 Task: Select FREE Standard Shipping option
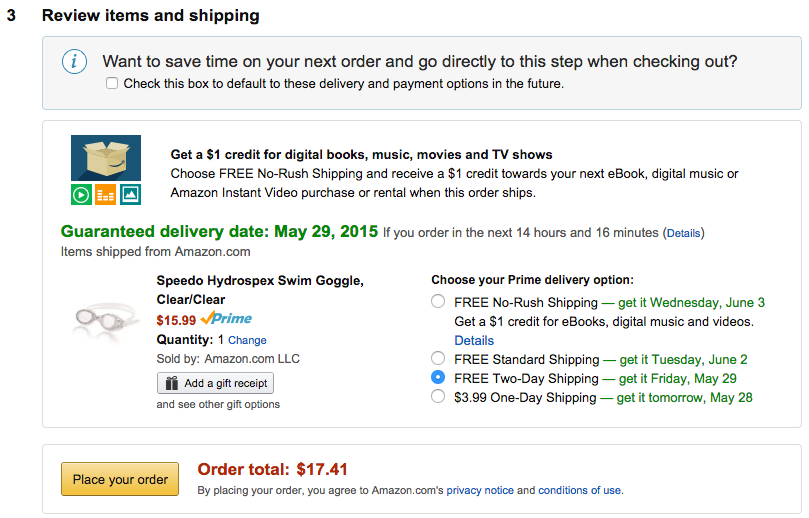[x=438, y=359]
